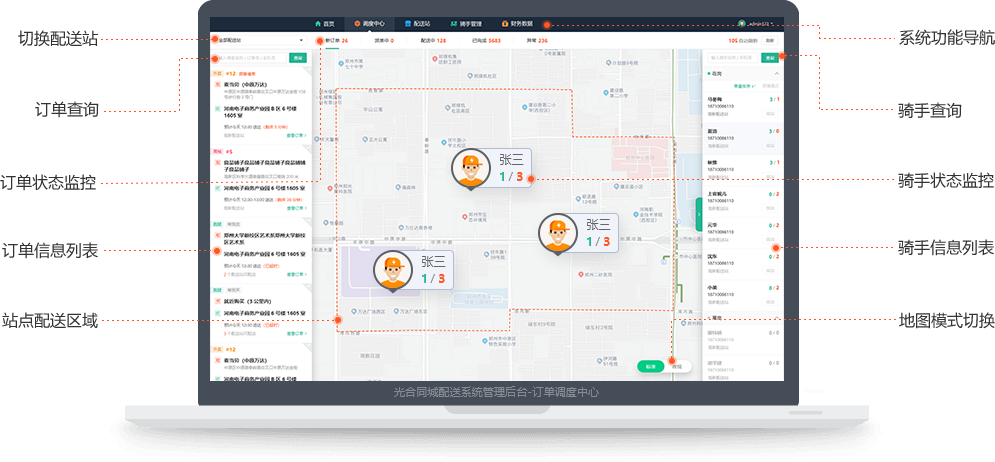This screenshot has width=995, height=462.
Task: Switch map to 夜间 night mode
Action: point(676,366)
